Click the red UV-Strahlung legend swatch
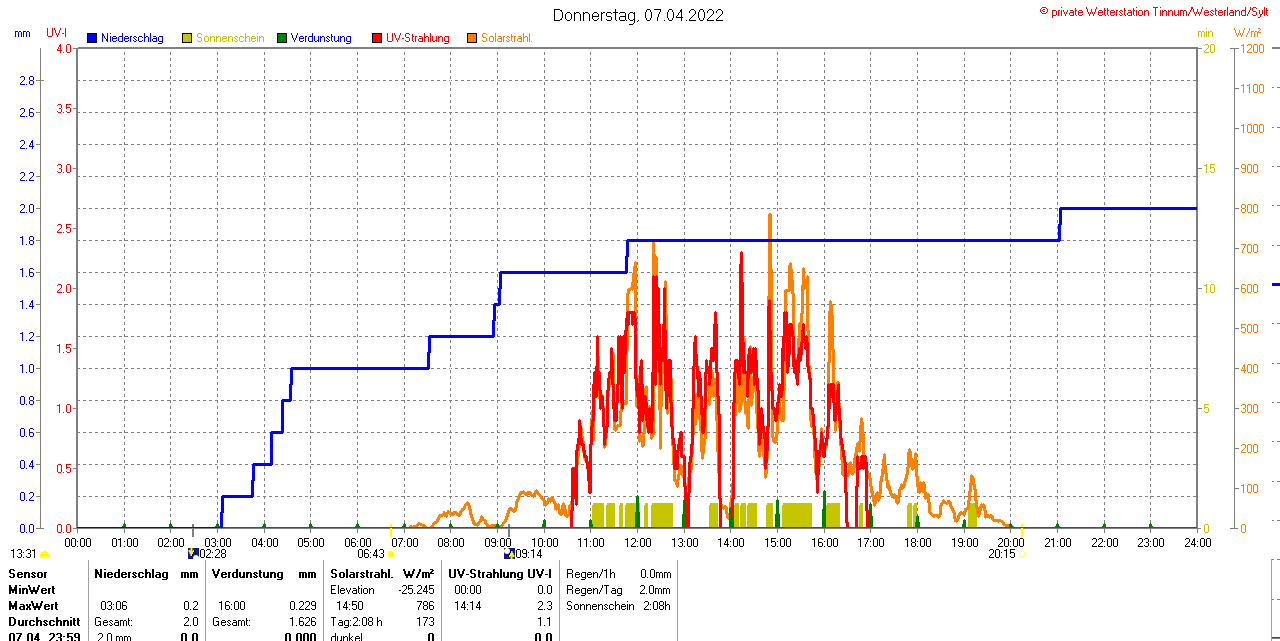This screenshot has width=1280, height=641. (377, 38)
